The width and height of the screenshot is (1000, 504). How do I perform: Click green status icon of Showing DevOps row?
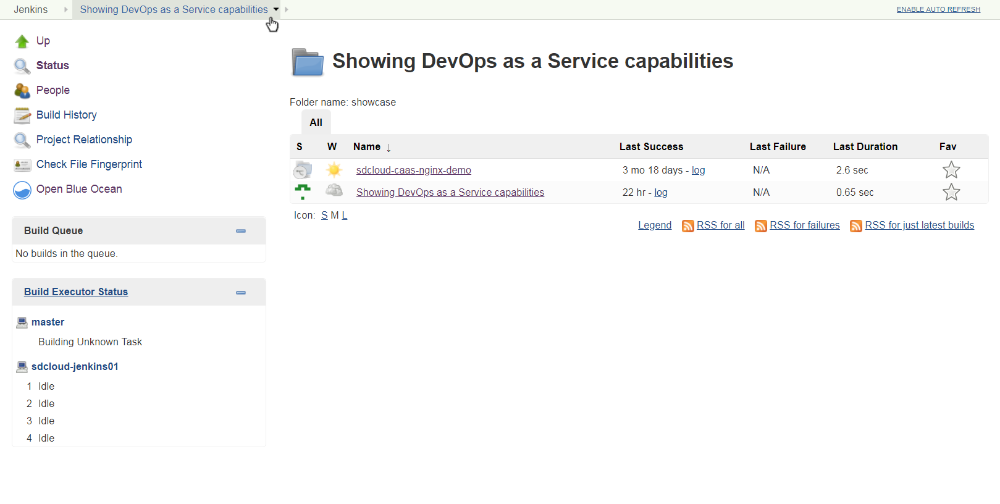302,192
